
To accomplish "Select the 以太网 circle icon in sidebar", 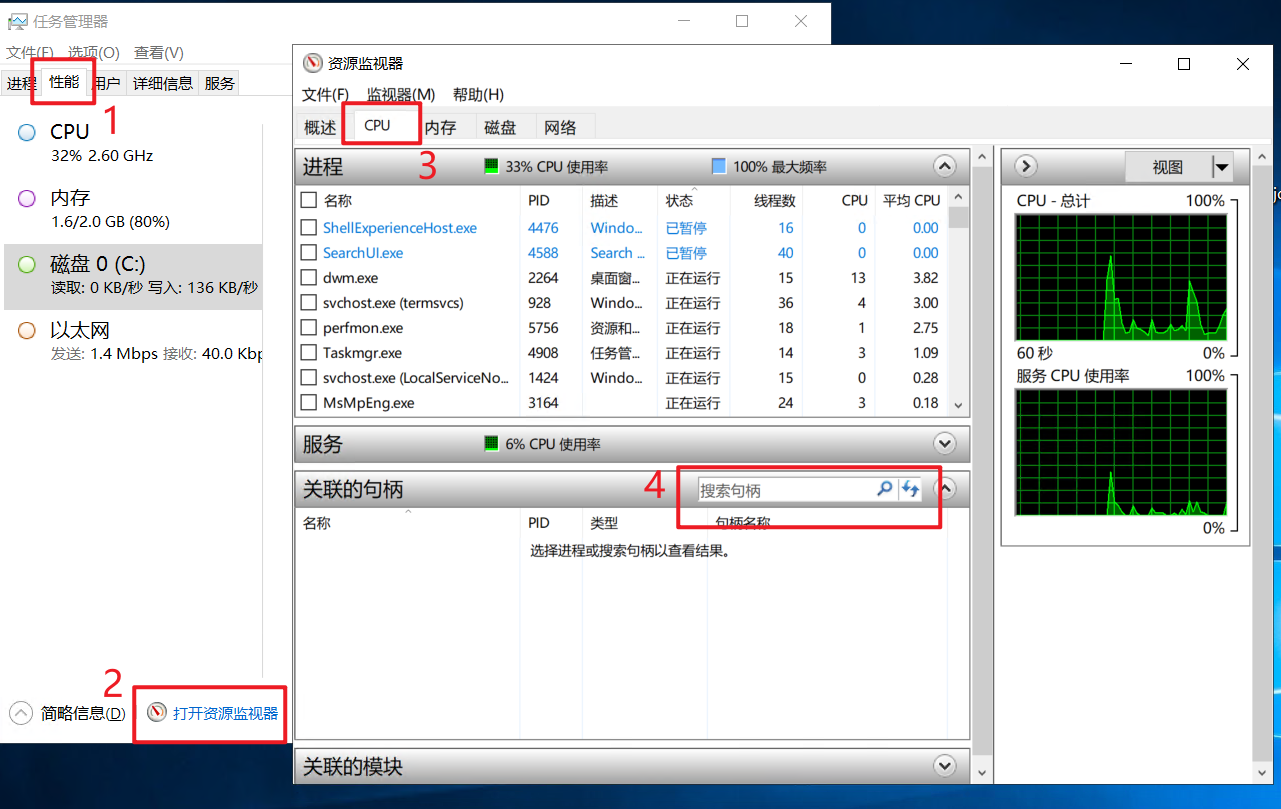I will [27, 330].
